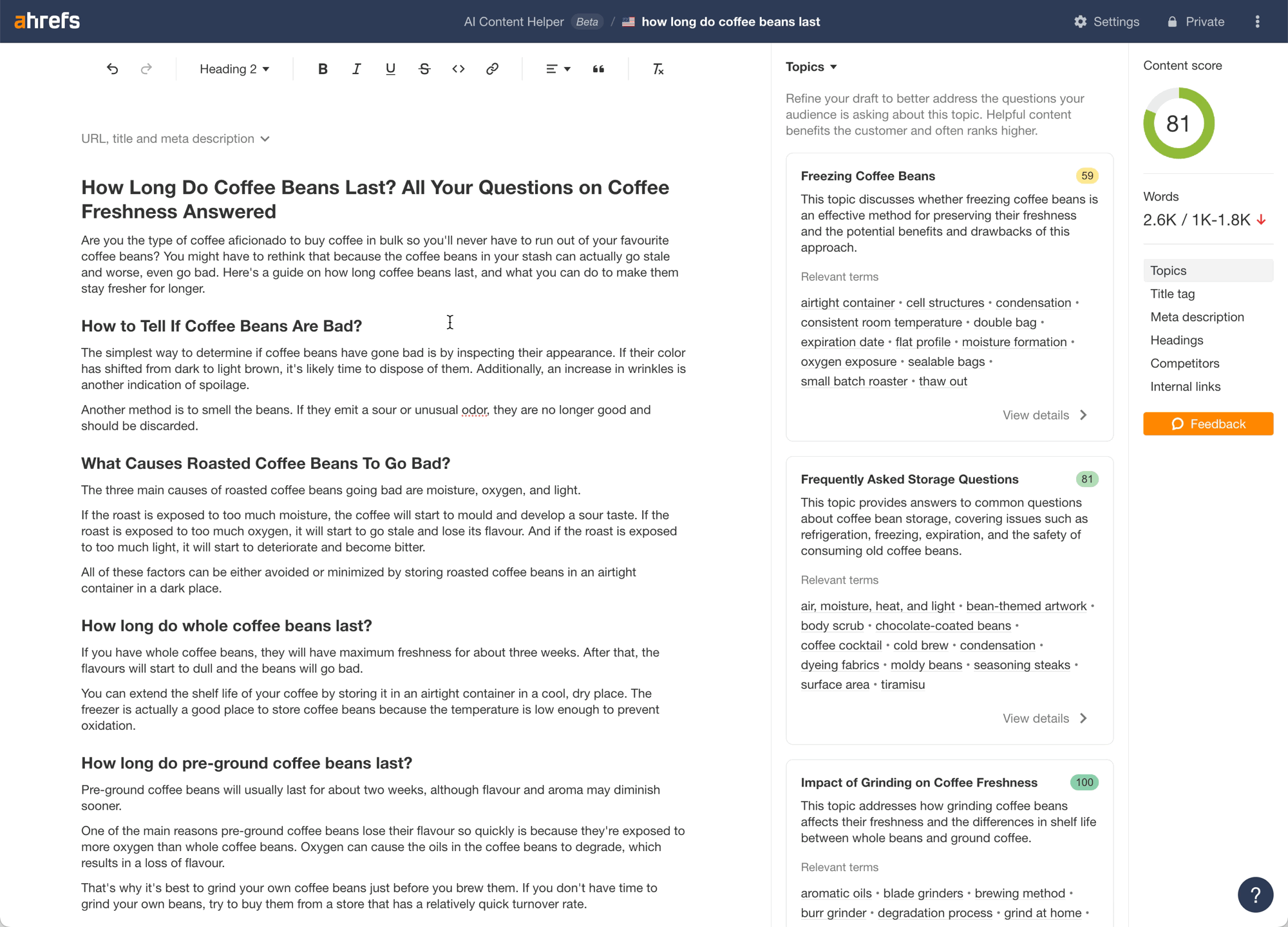Open the three-dot more options menu
Screen dimensions: 1288x927
[x=1257, y=22]
